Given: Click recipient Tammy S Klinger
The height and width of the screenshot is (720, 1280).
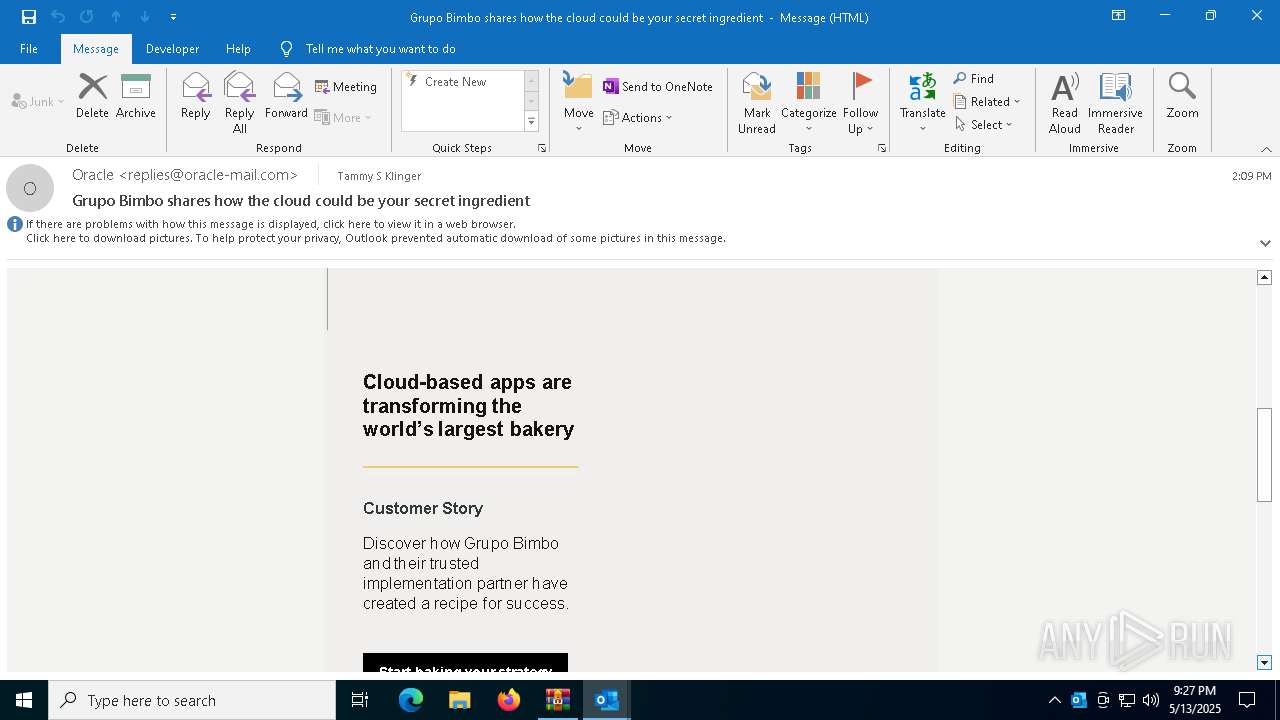Looking at the screenshot, I should (379, 176).
